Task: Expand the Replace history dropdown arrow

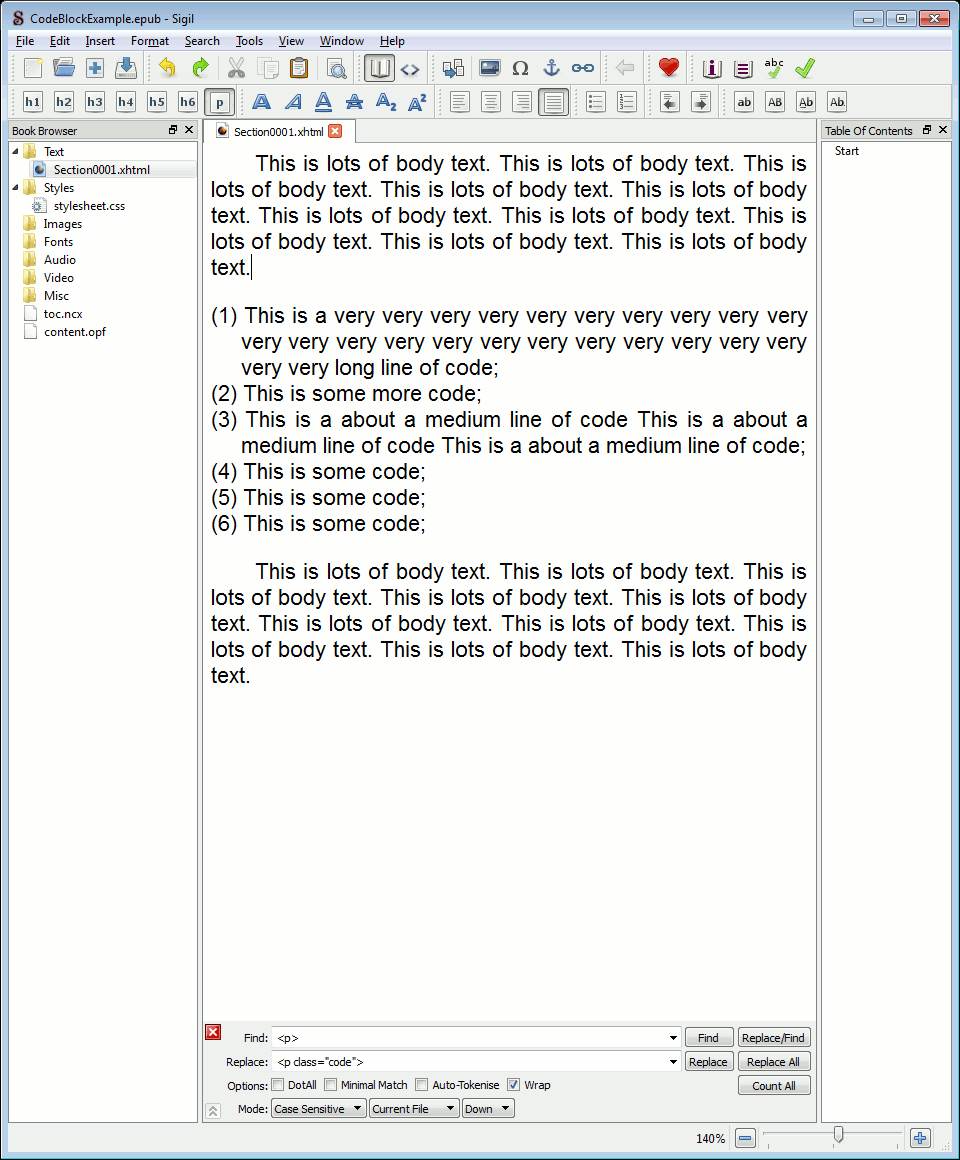Action: (673, 1062)
